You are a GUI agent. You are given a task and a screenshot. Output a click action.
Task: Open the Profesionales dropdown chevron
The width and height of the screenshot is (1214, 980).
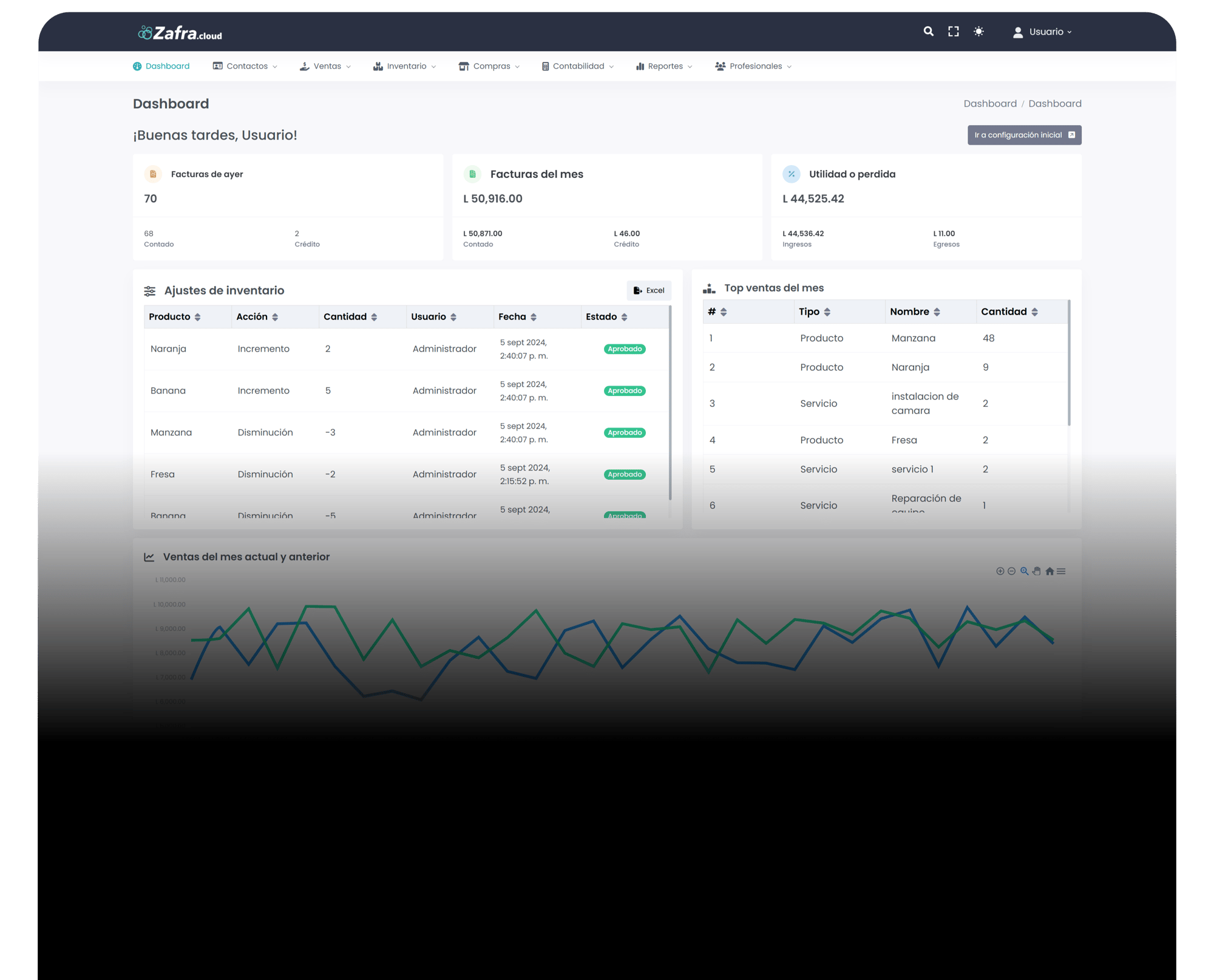788,67
